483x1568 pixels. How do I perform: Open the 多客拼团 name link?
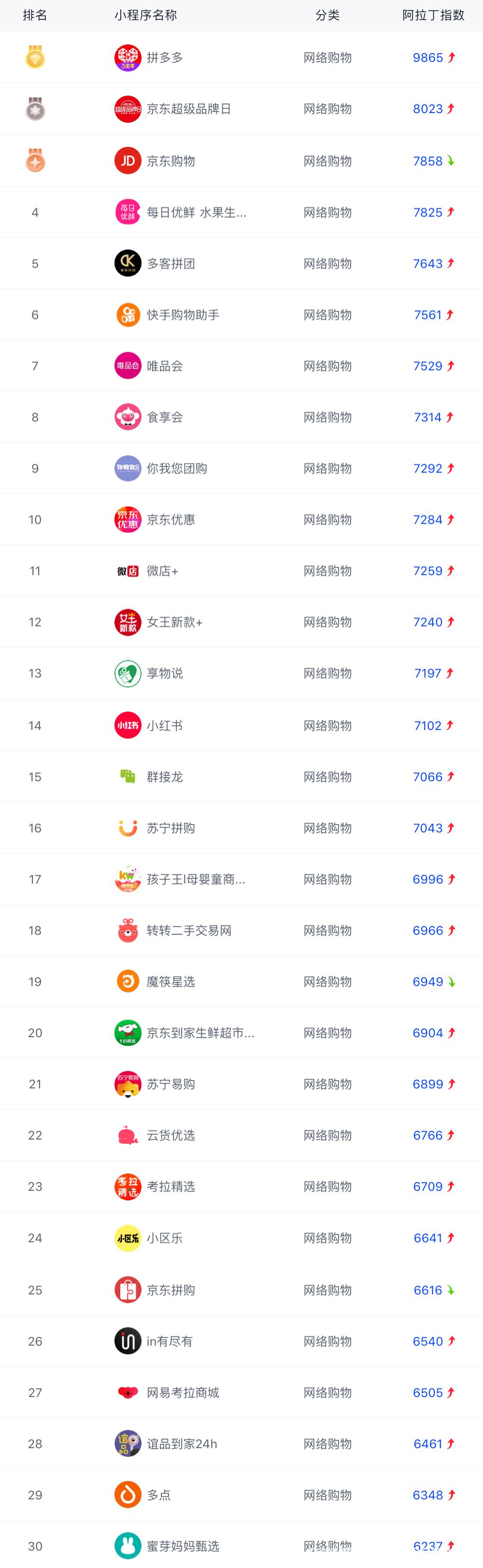point(171,264)
